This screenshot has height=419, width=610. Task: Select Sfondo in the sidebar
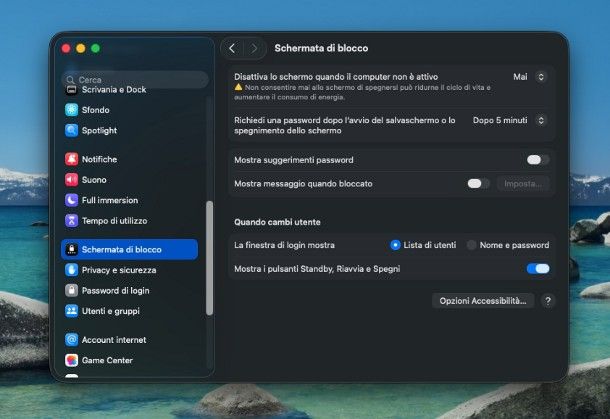pyautogui.click(x=129, y=110)
